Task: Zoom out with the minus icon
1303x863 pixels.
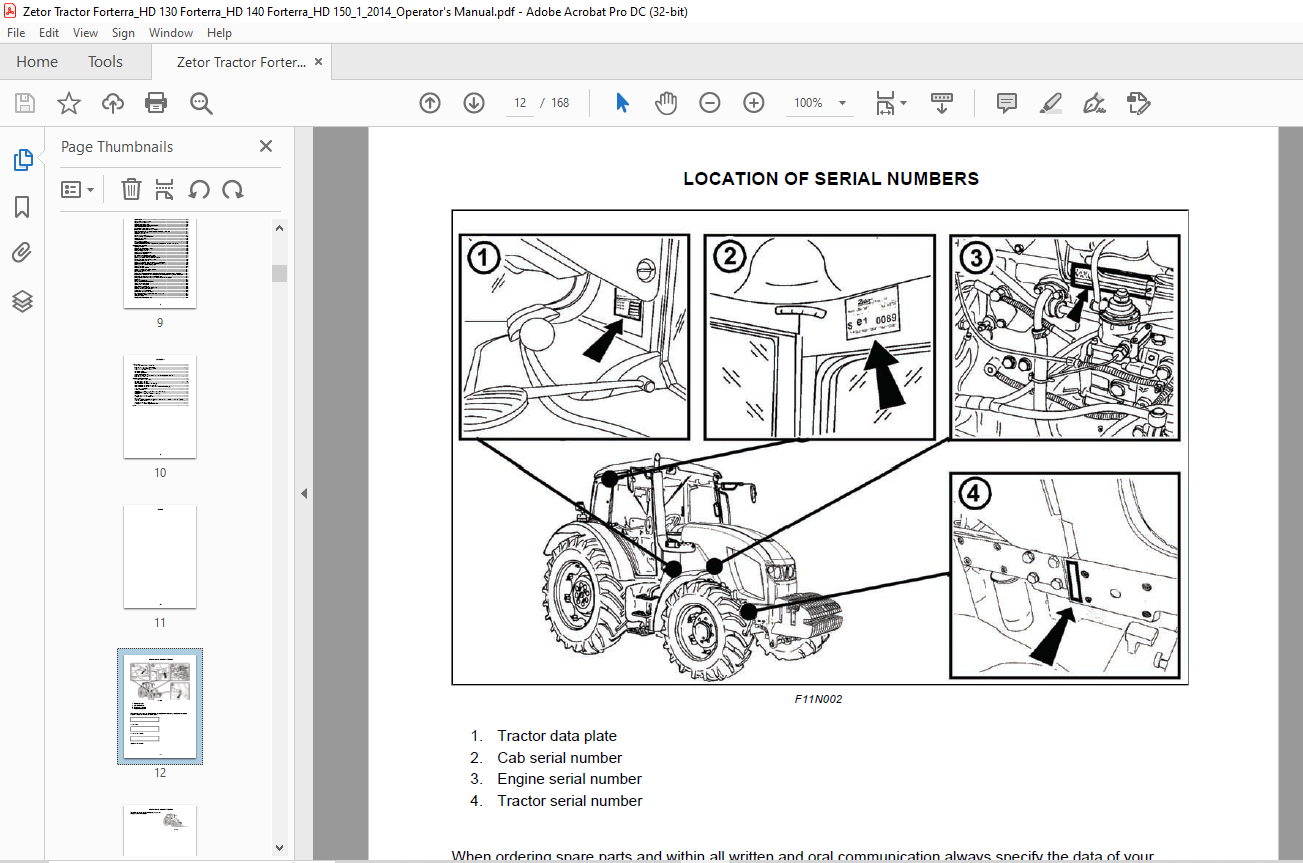Action: pos(710,103)
